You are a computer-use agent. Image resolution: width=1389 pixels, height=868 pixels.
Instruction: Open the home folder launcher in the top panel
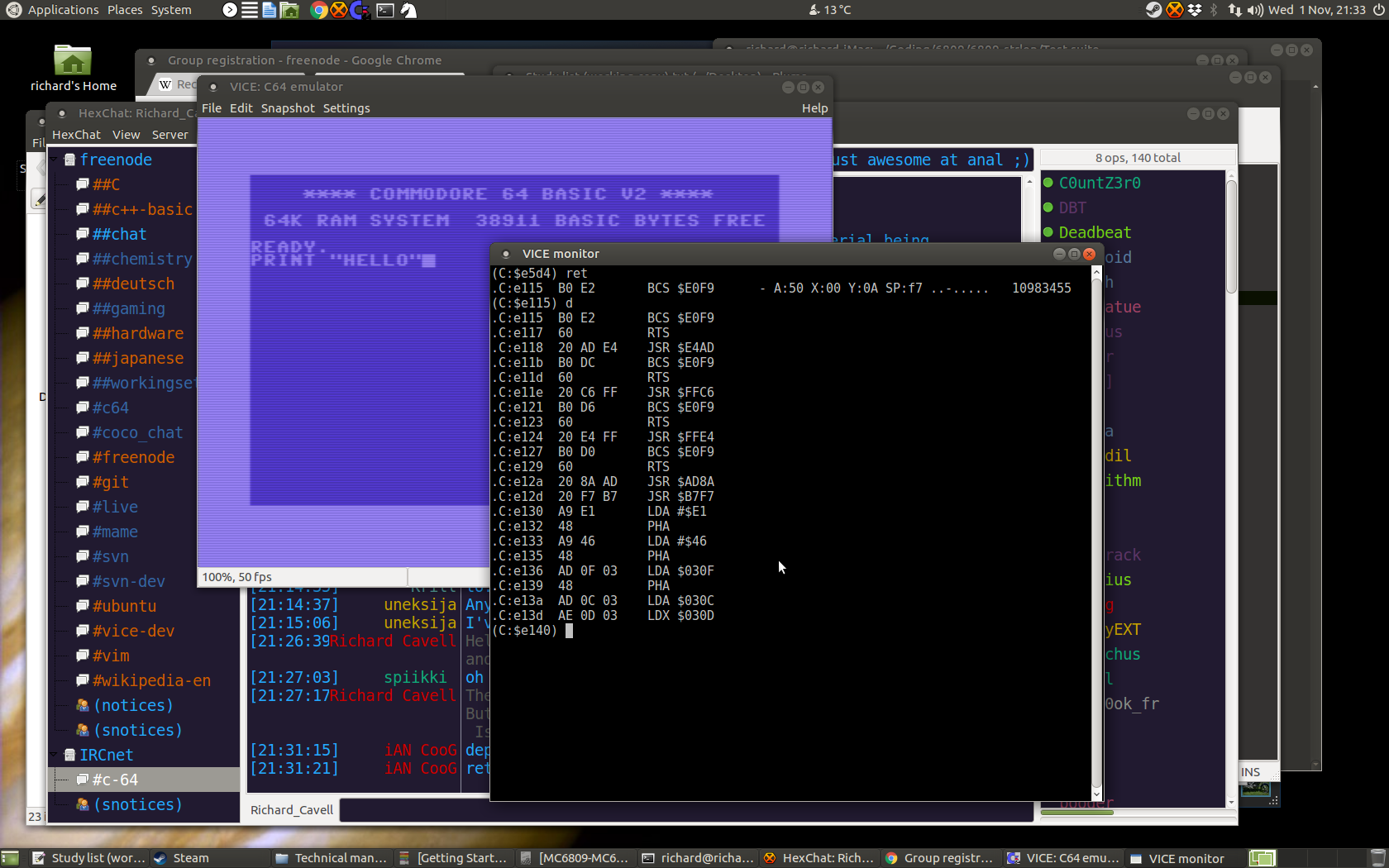pos(289,10)
